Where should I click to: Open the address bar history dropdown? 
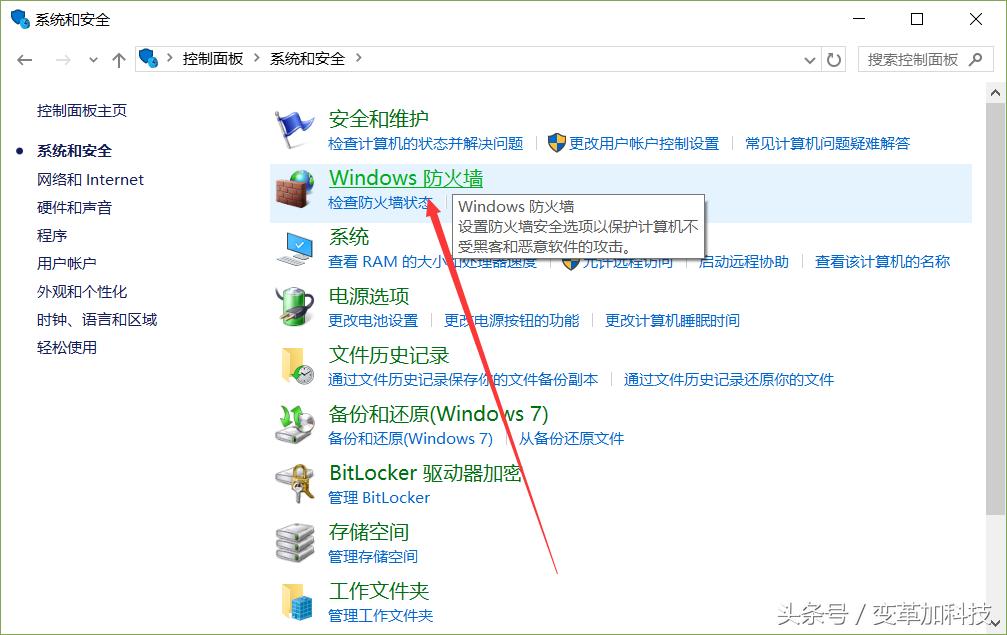pos(809,58)
